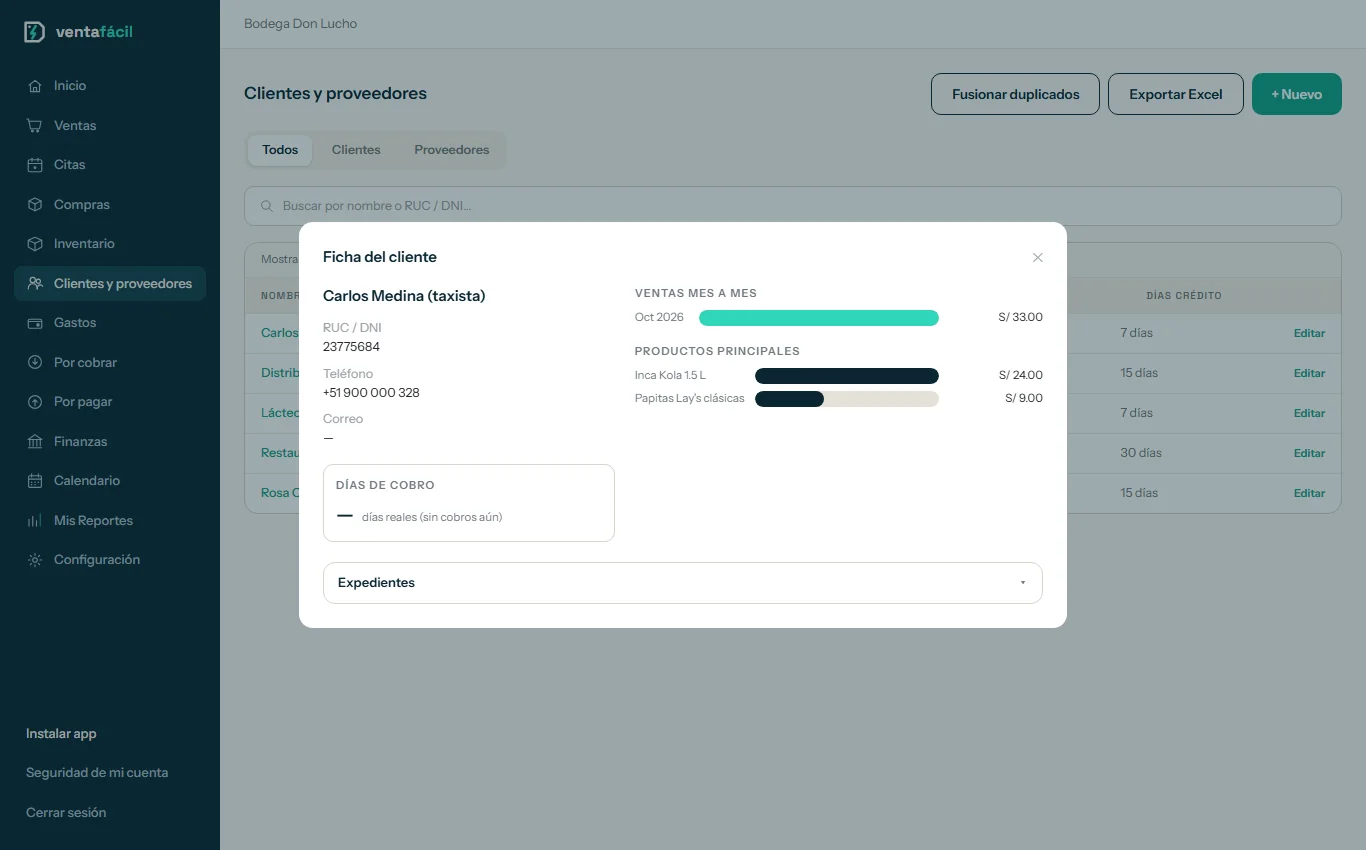
Task: Click the Configuración gear icon
Action: 35,560
